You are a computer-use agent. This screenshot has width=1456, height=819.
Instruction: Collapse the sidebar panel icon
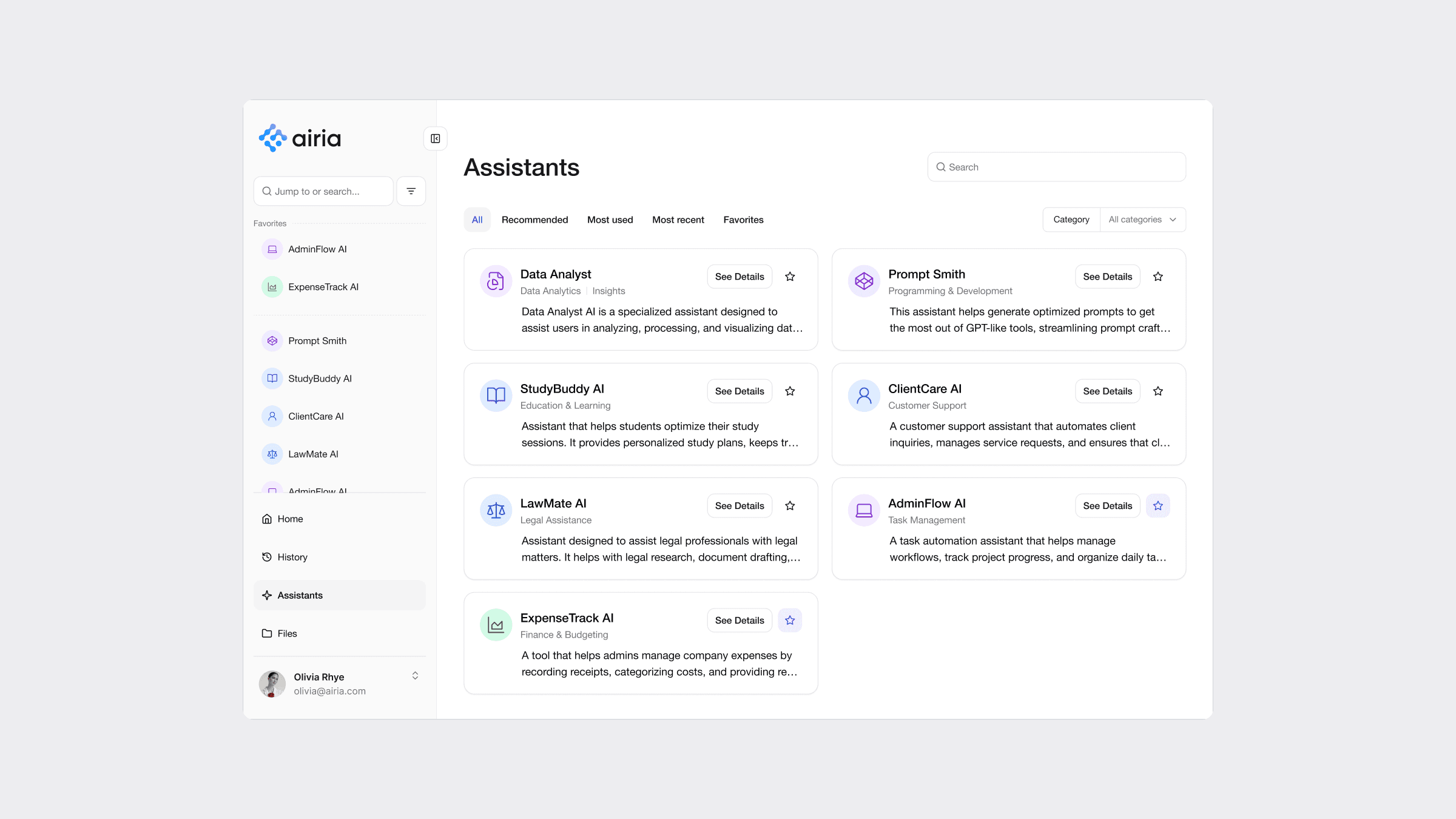pos(435,138)
